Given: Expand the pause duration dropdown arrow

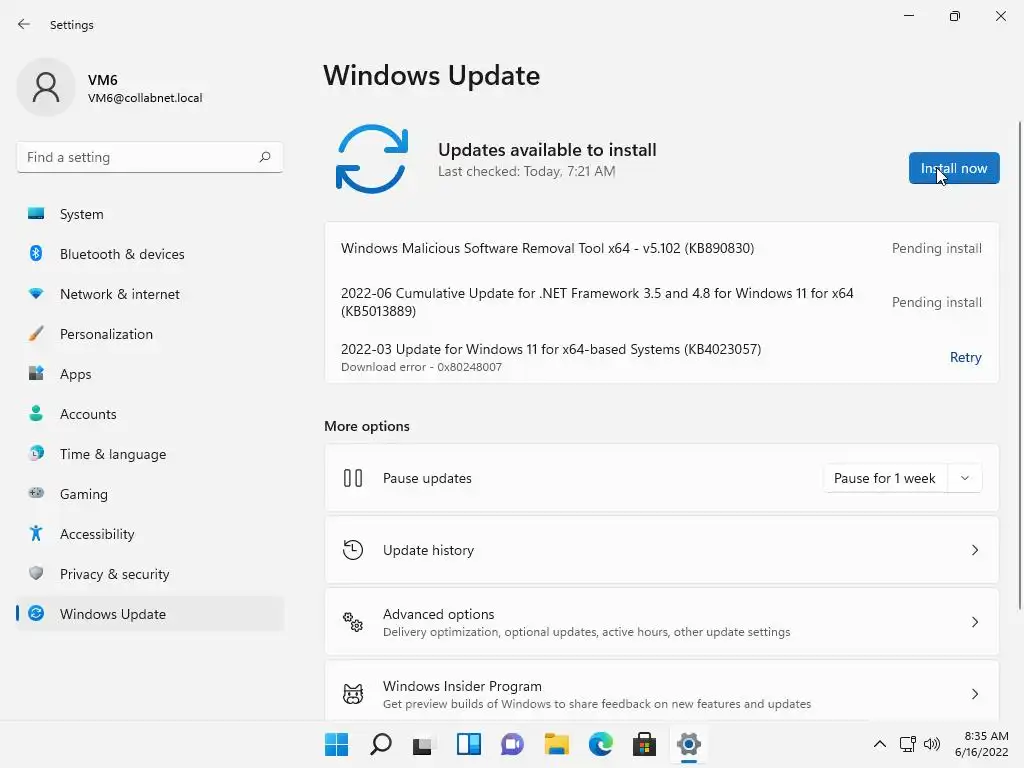Looking at the screenshot, I should pyautogui.click(x=965, y=478).
